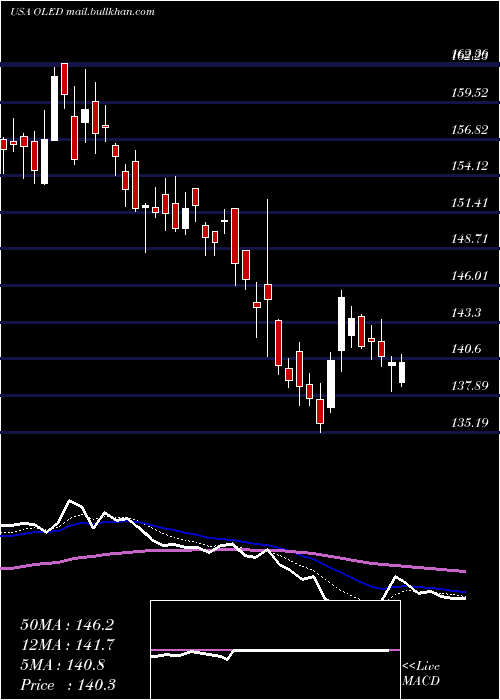This screenshot has height=700, width=500.
Task: Click the 148.71 price axis label
Action: tap(469, 239)
